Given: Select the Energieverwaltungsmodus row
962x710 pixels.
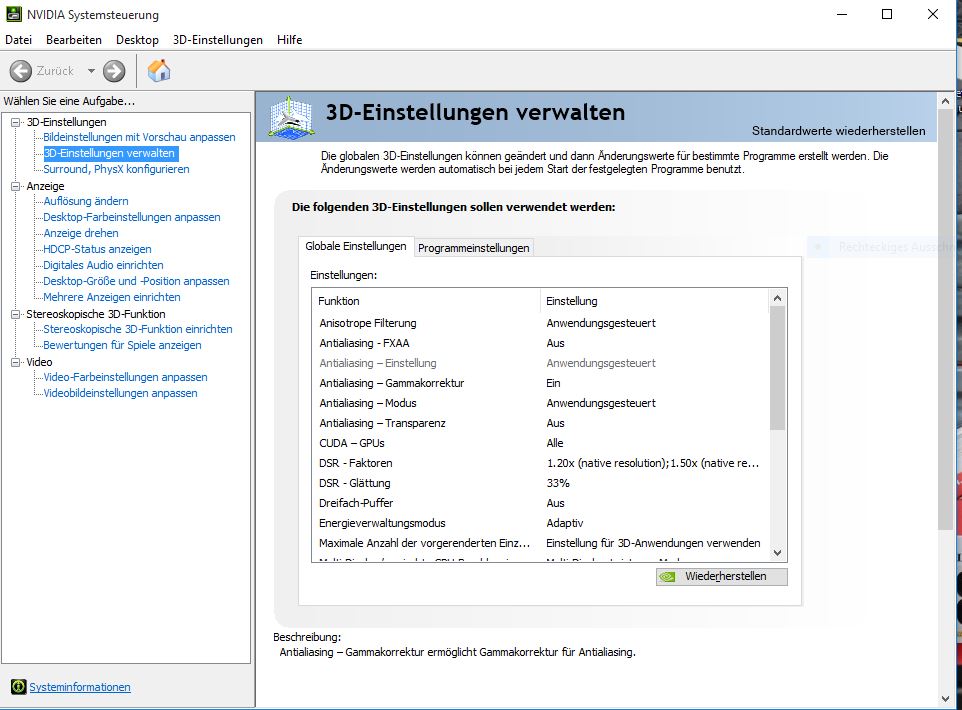Looking at the screenshot, I should pyautogui.click(x=540, y=523).
